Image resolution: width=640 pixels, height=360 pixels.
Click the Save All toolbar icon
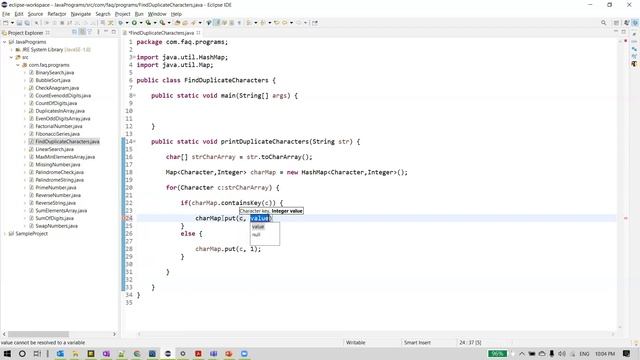(x=27, y=23)
